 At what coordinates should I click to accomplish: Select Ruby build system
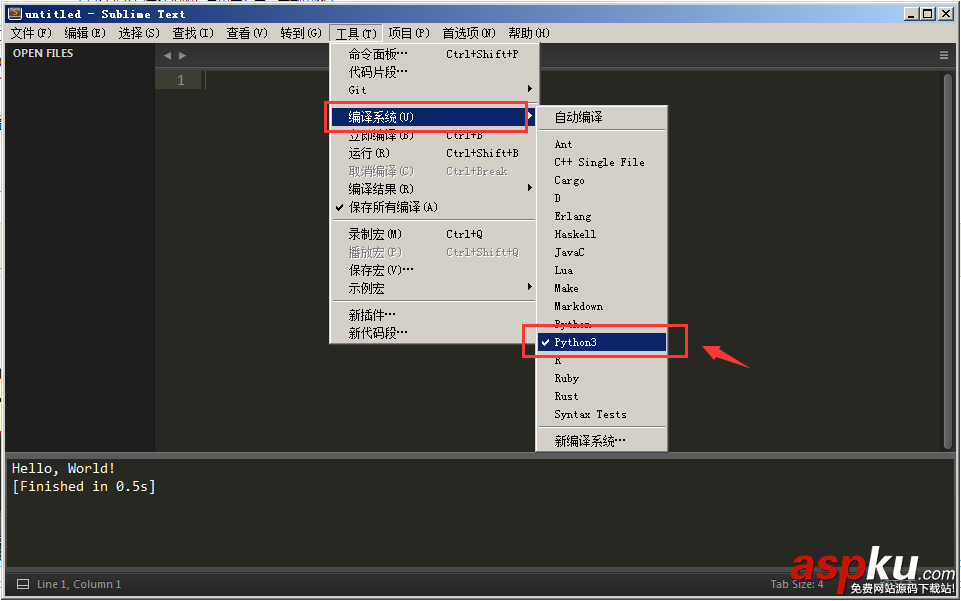(602, 379)
